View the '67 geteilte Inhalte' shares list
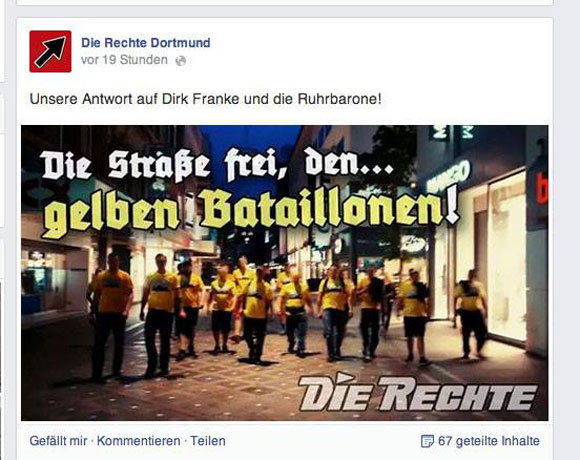Image resolution: width=580 pixels, height=460 pixels. [x=489, y=441]
